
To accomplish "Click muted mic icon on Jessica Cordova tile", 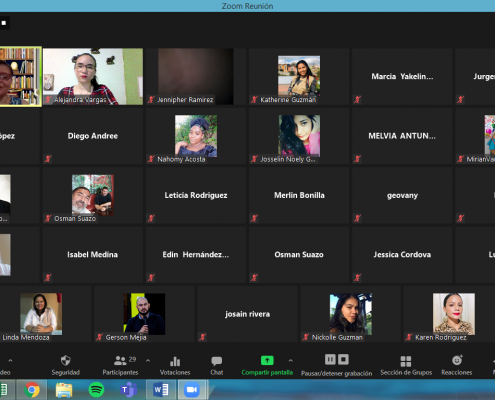I will 357,277.
